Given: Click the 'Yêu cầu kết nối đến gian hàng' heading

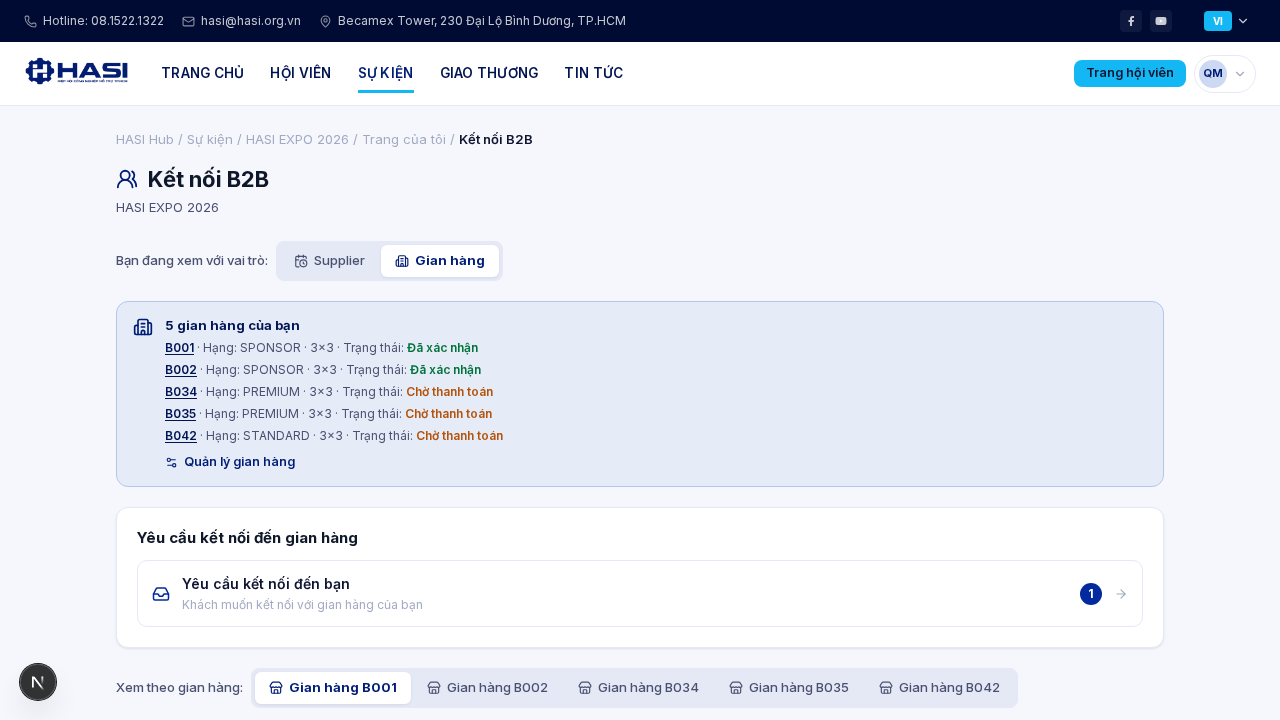Looking at the screenshot, I should pos(247,538).
